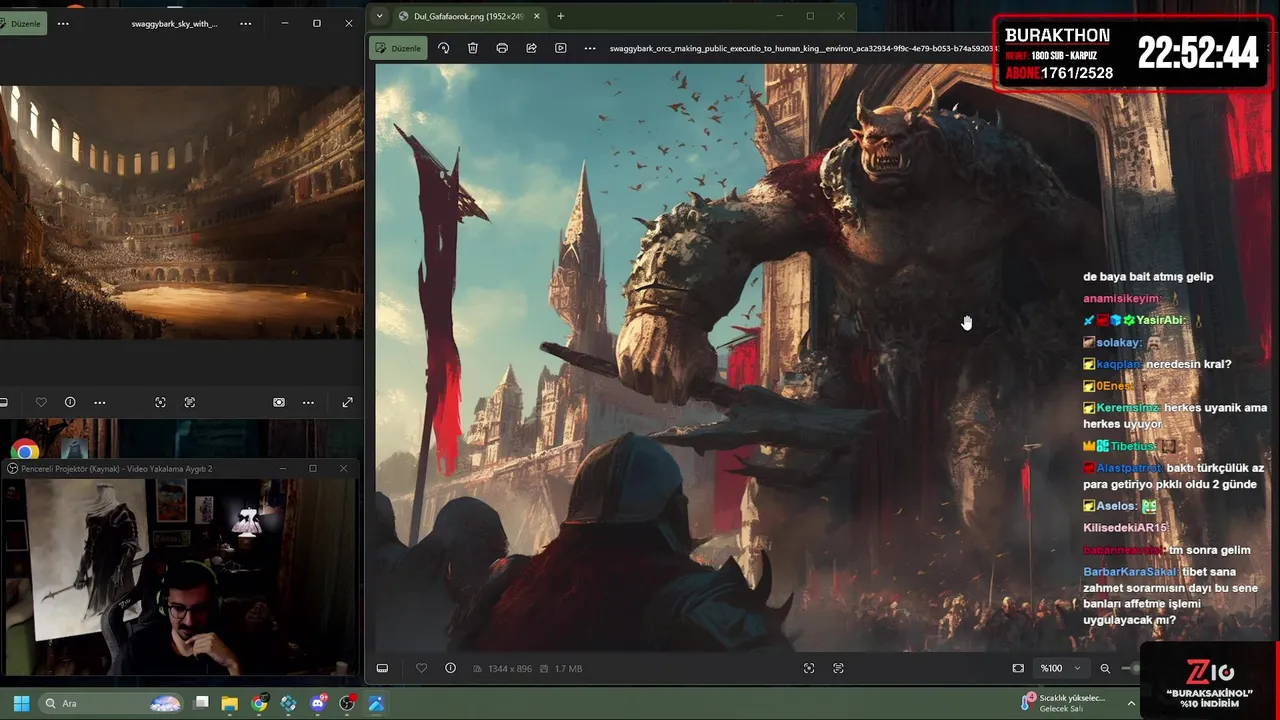Add a new tab in Photos

tap(560, 16)
